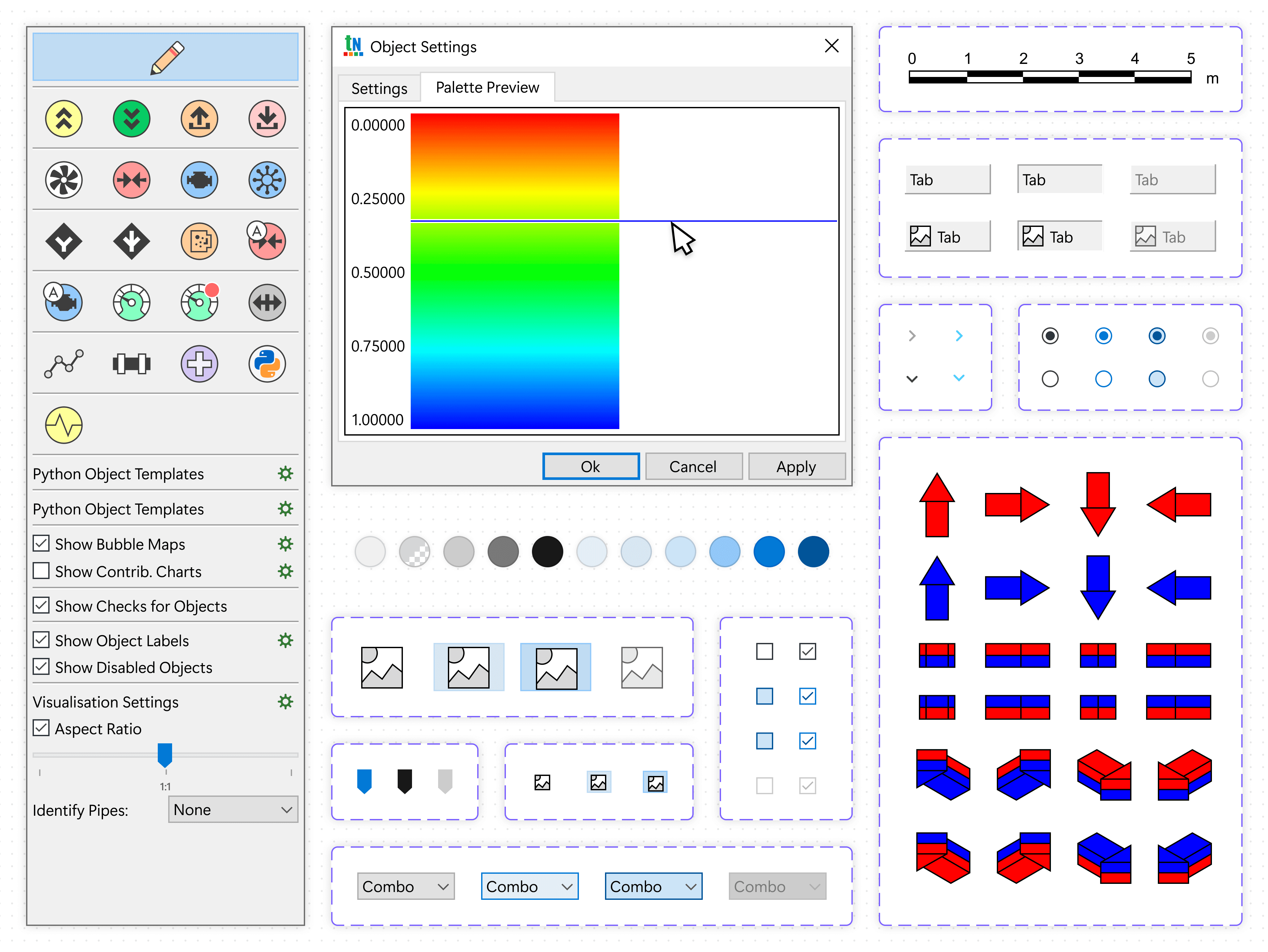1268x952 pixels.
Task: Click the yellow double-chevron up icon
Action: [x=64, y=119]
